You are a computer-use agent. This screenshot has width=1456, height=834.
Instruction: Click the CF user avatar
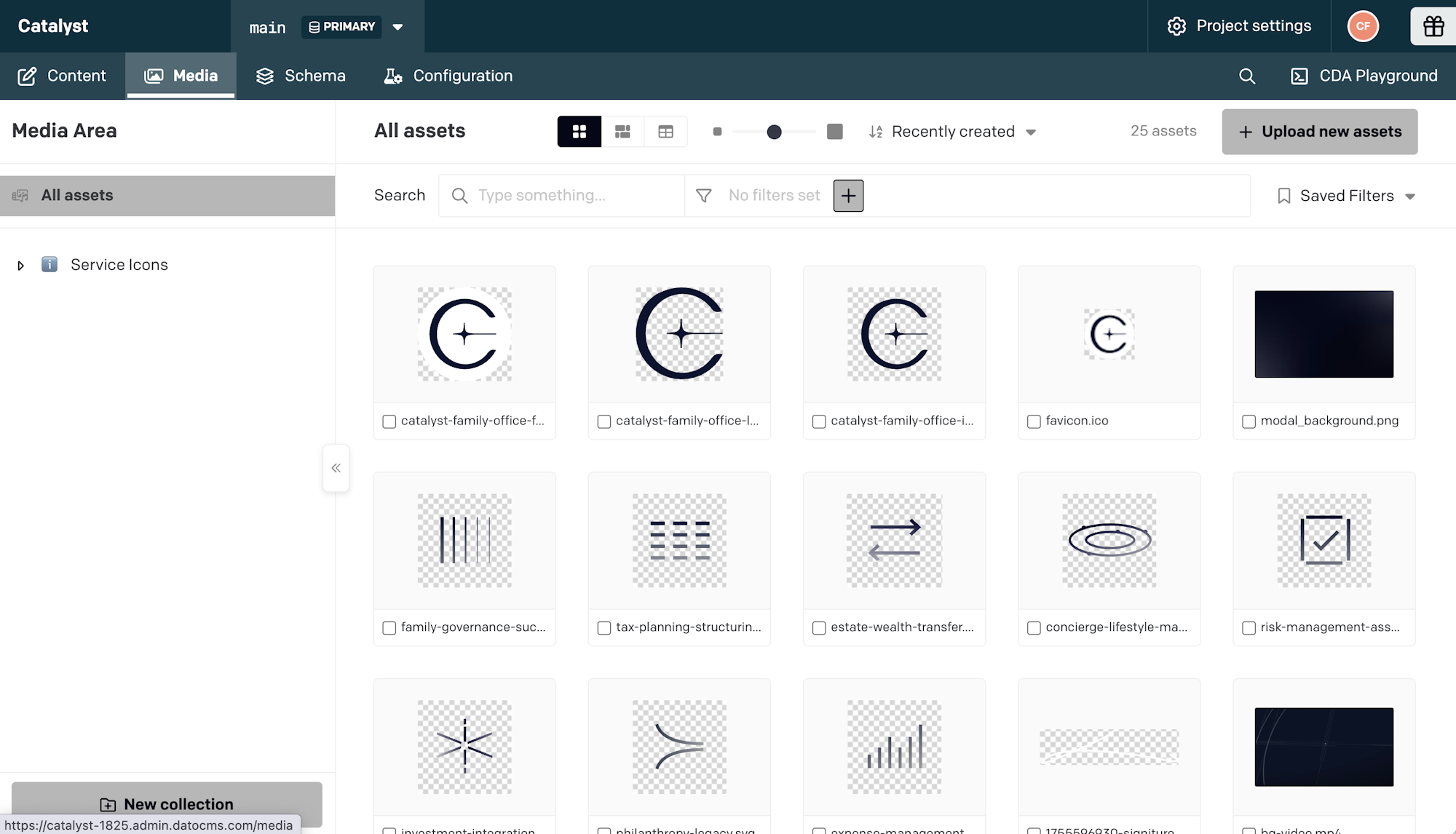1363,26
